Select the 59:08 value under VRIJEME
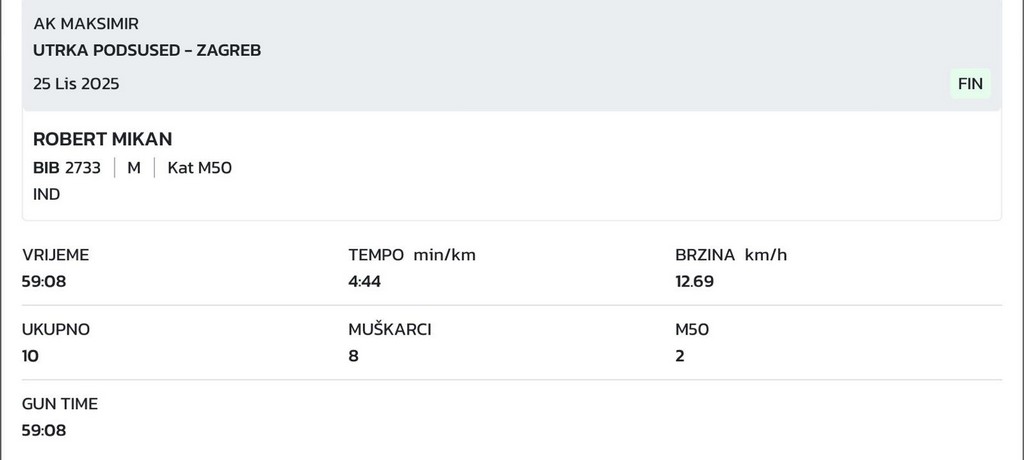Image resolution: width=1024 pixels, height=460 pixels. click(x=44, y=281)
